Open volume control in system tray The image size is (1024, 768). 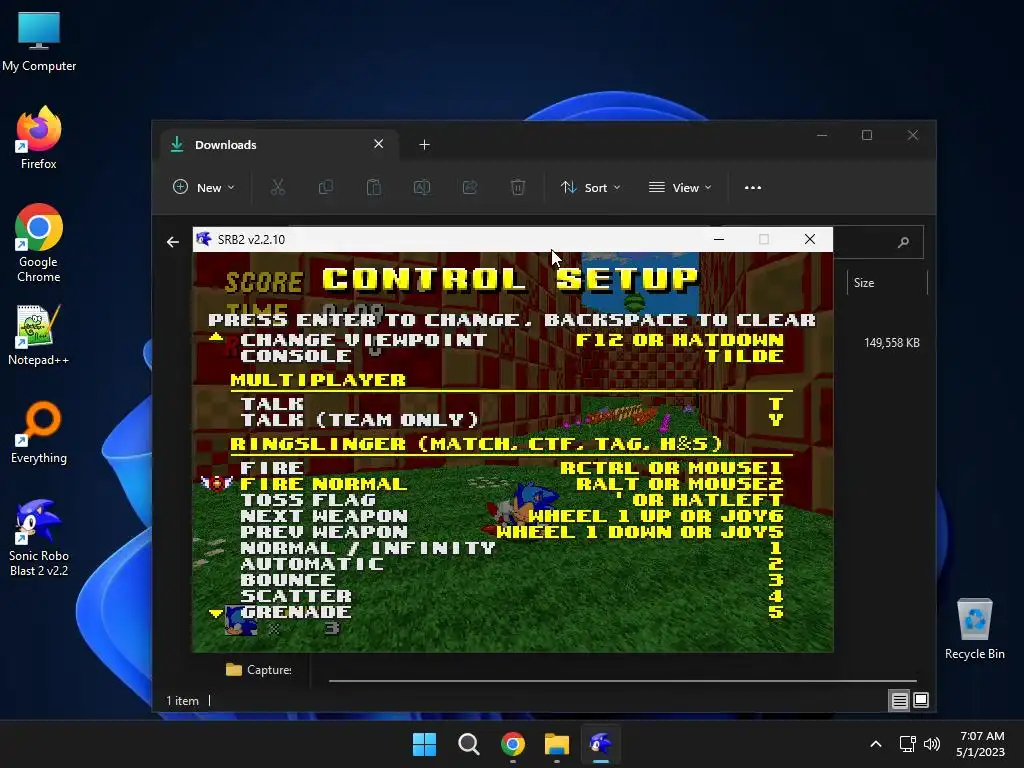point(932,744)
